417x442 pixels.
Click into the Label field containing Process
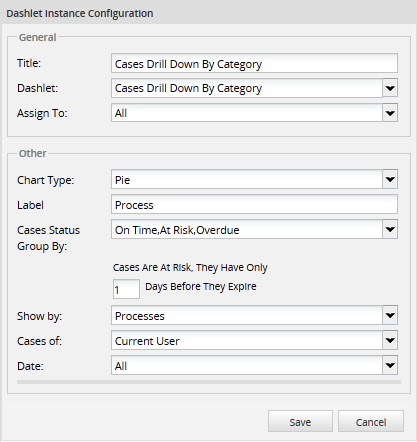254,204
